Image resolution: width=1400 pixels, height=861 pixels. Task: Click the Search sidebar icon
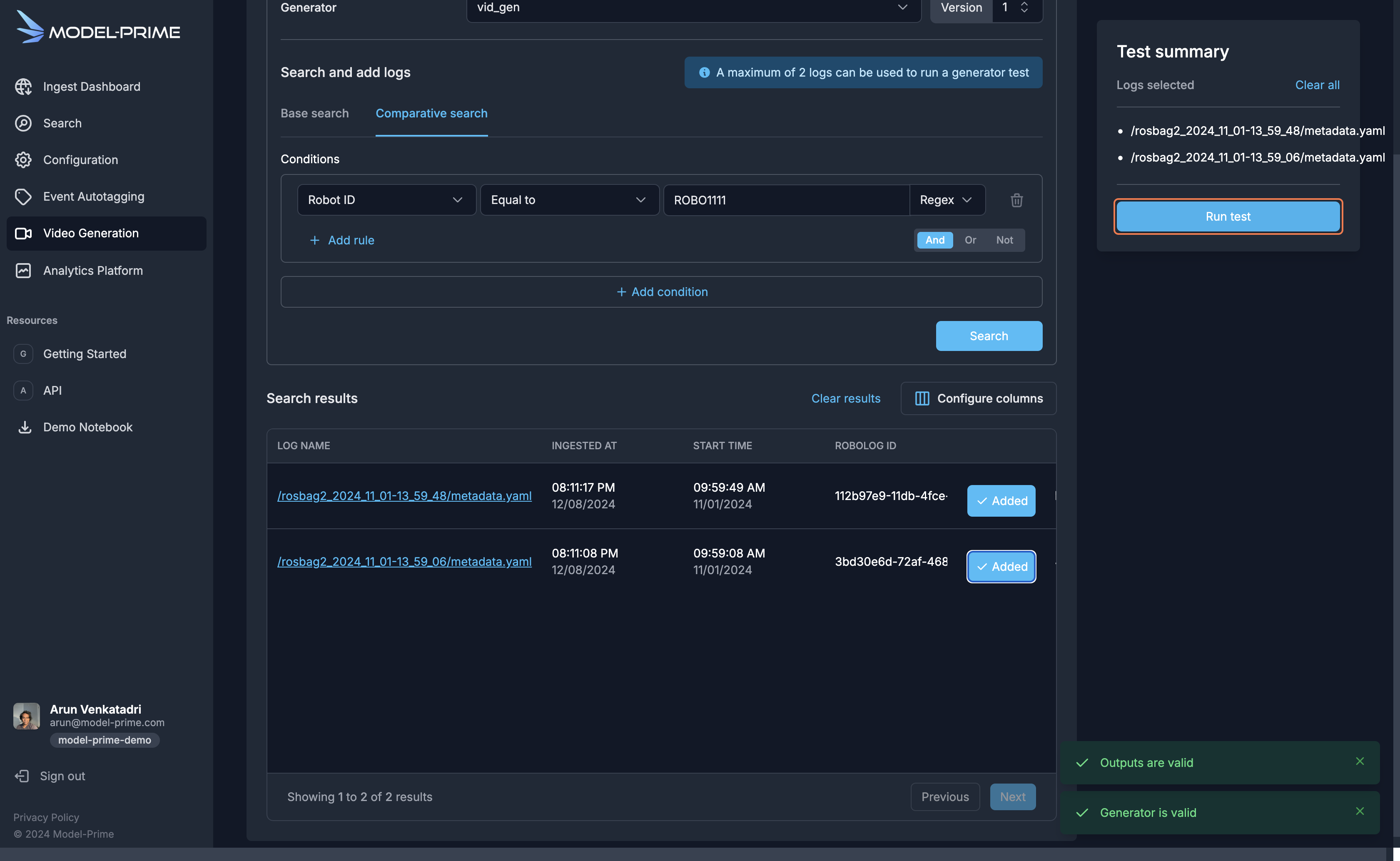pos(23,123)
